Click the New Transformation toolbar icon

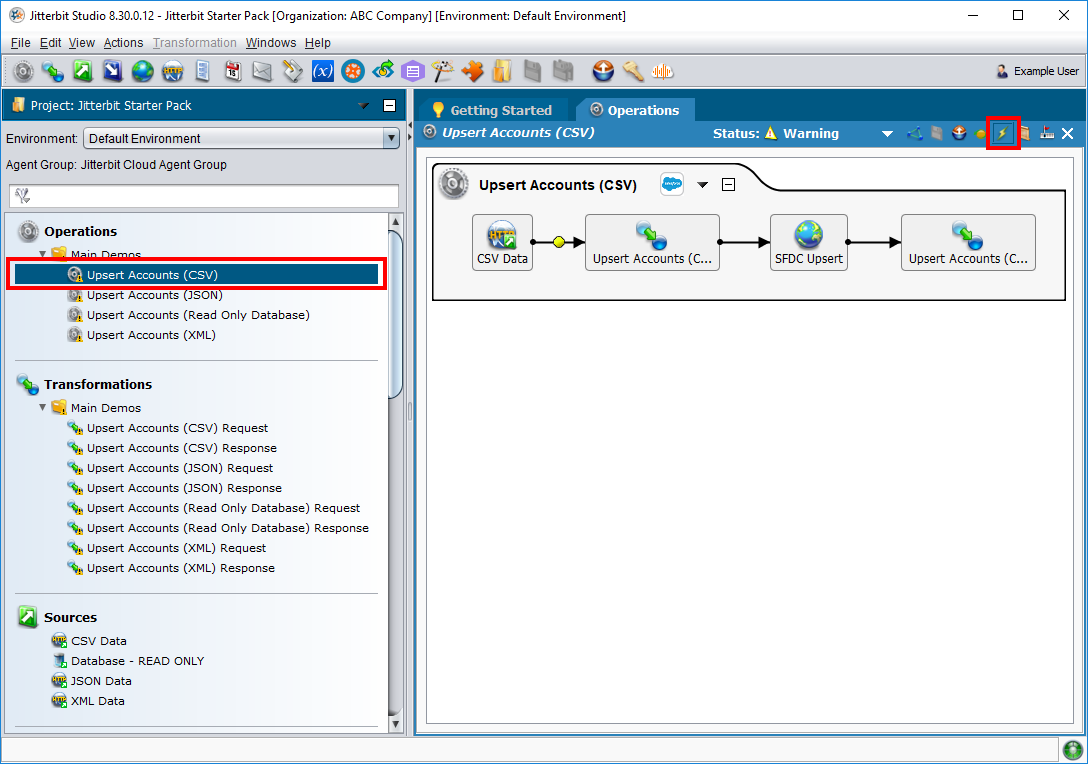click(x=53, y=71)
